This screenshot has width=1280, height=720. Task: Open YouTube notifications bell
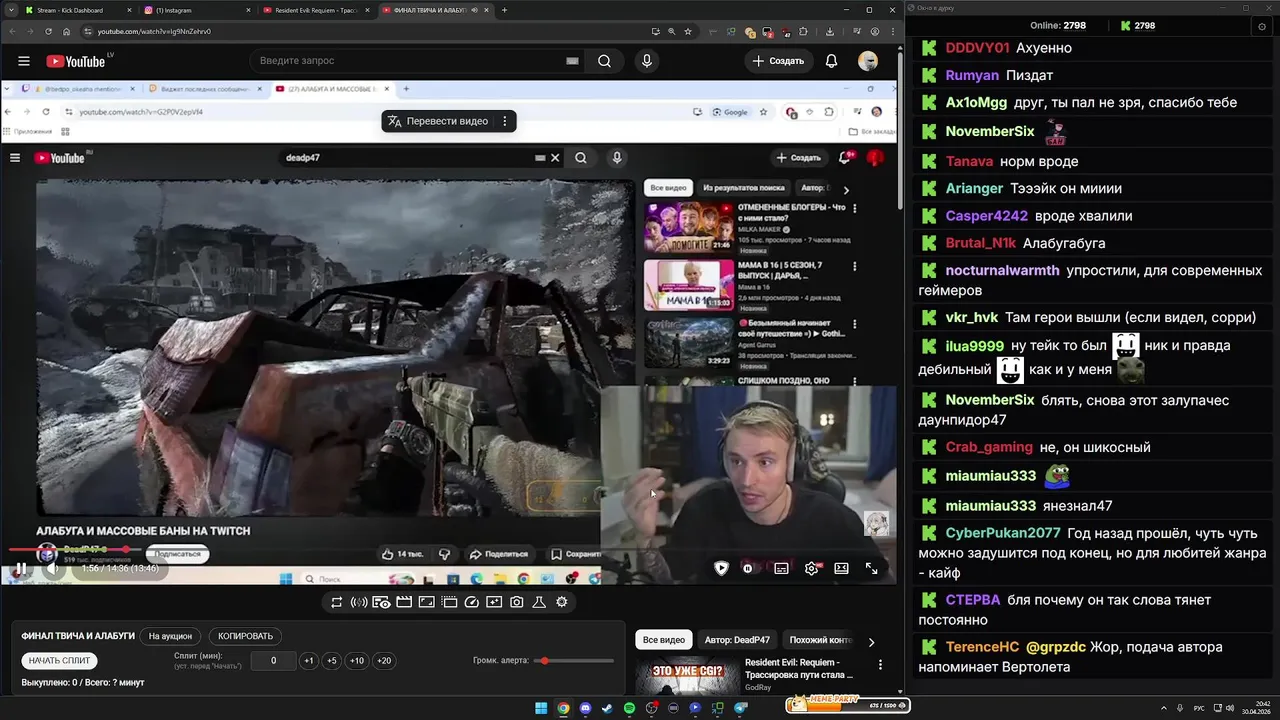831,61
